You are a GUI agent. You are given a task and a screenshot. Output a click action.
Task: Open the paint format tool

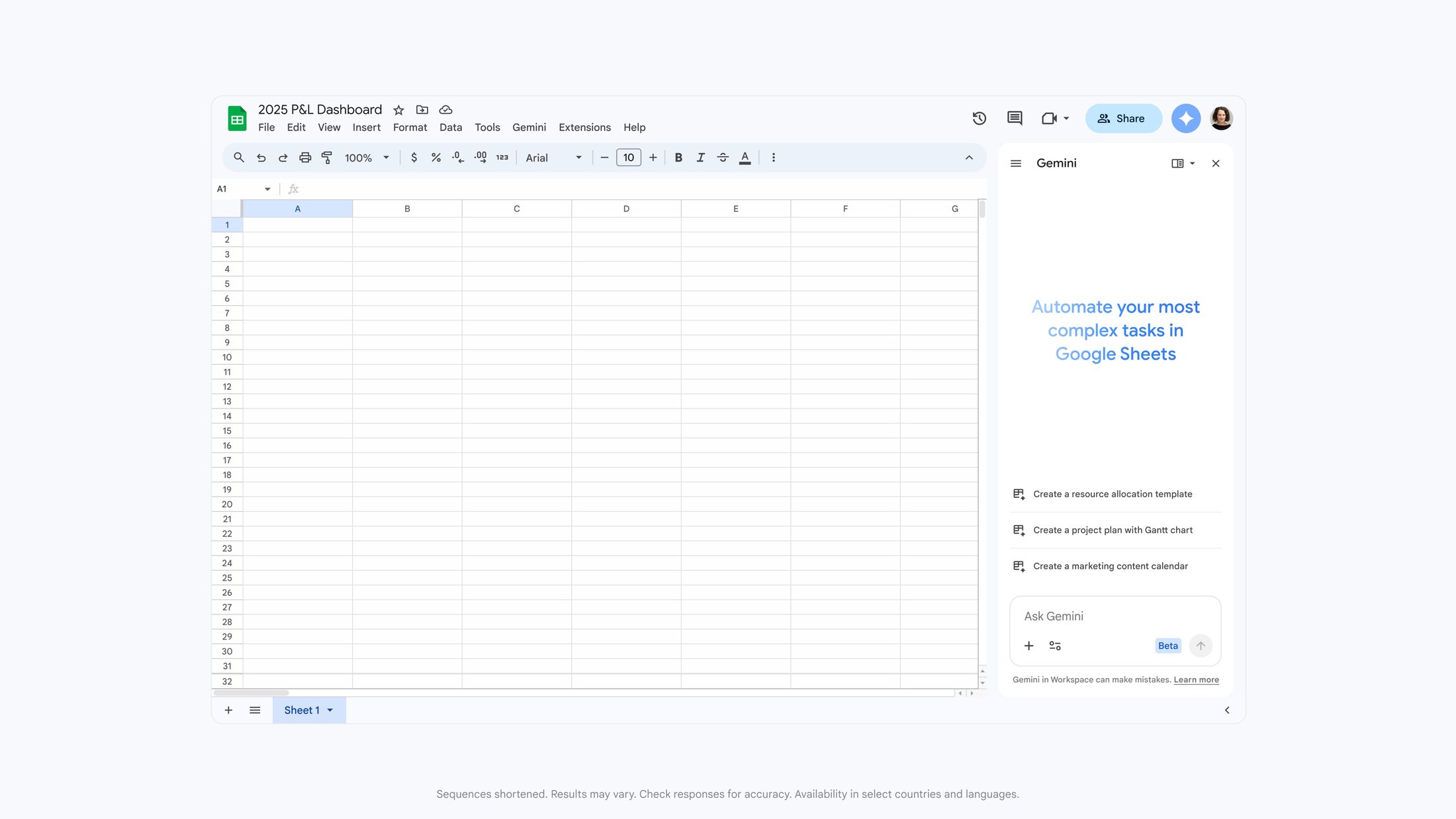(327, 158)
